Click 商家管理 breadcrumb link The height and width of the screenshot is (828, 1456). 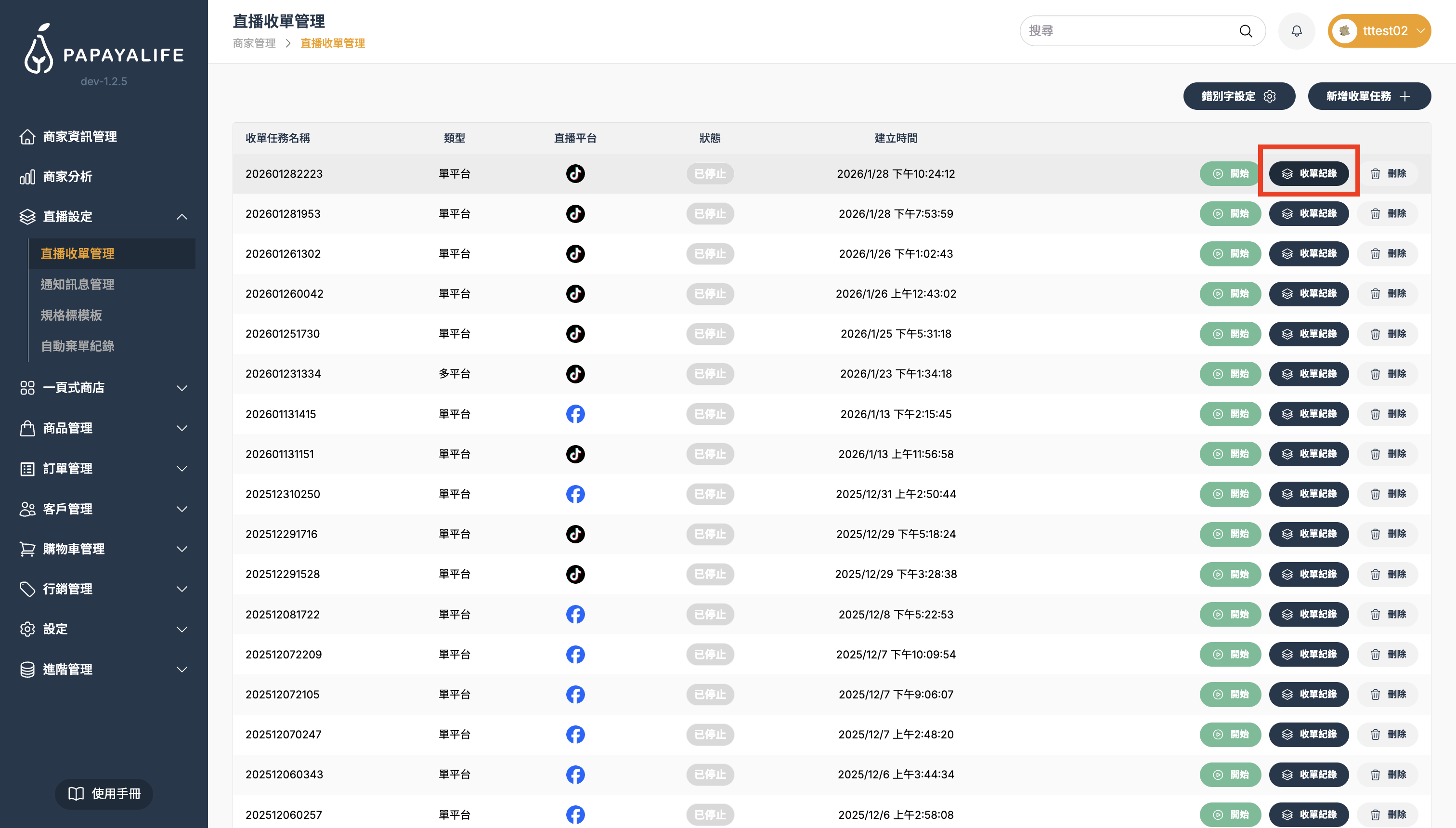pyautogui.click(x=254, y=43)
